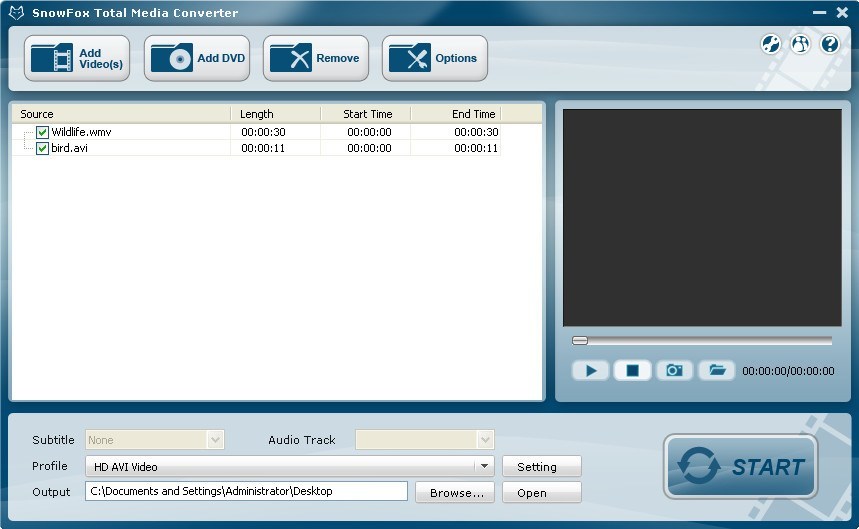Open the question mark help icon
859x529 pixels.
click(830, 44)
